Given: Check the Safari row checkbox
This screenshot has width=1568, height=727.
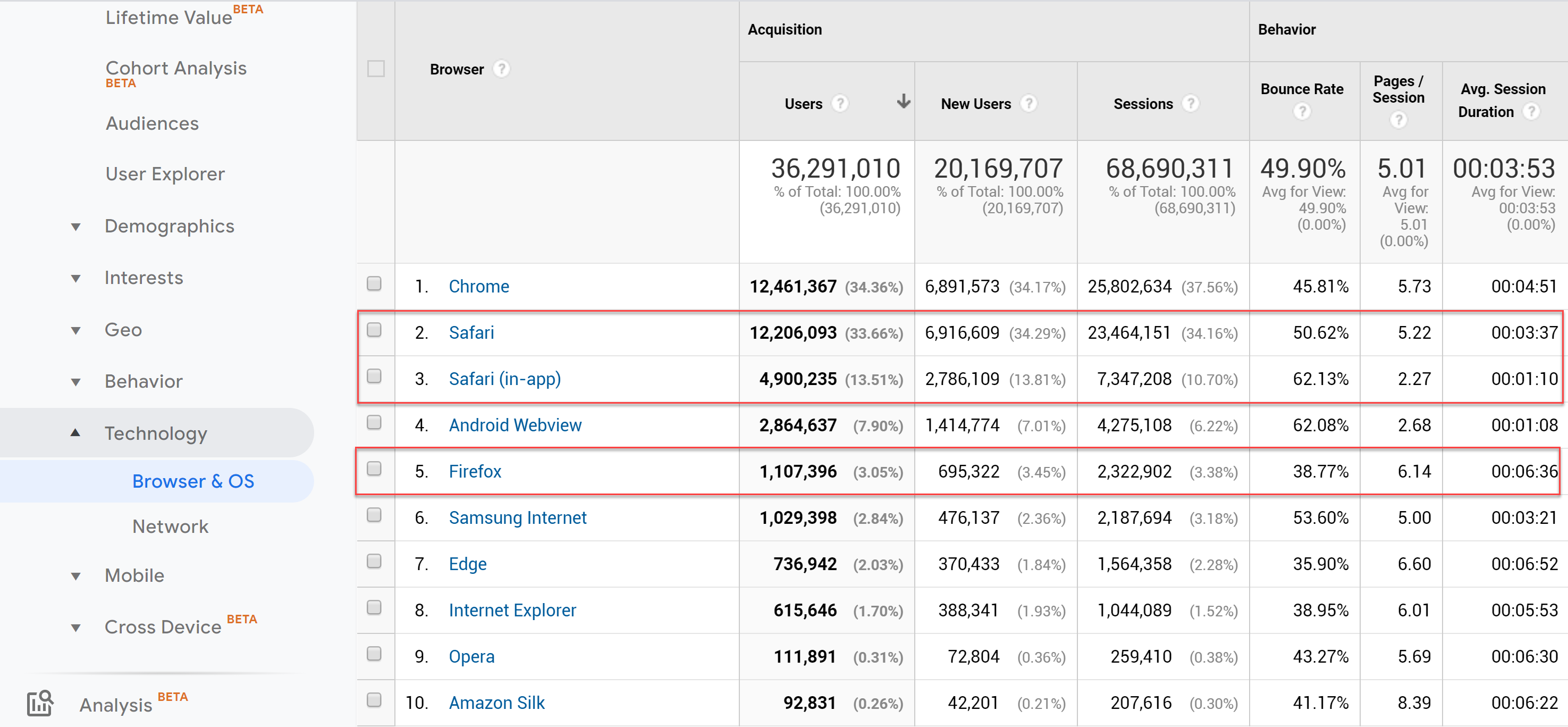Looking at the screenshot, I should pyautogui.click(x=374, y=330).
